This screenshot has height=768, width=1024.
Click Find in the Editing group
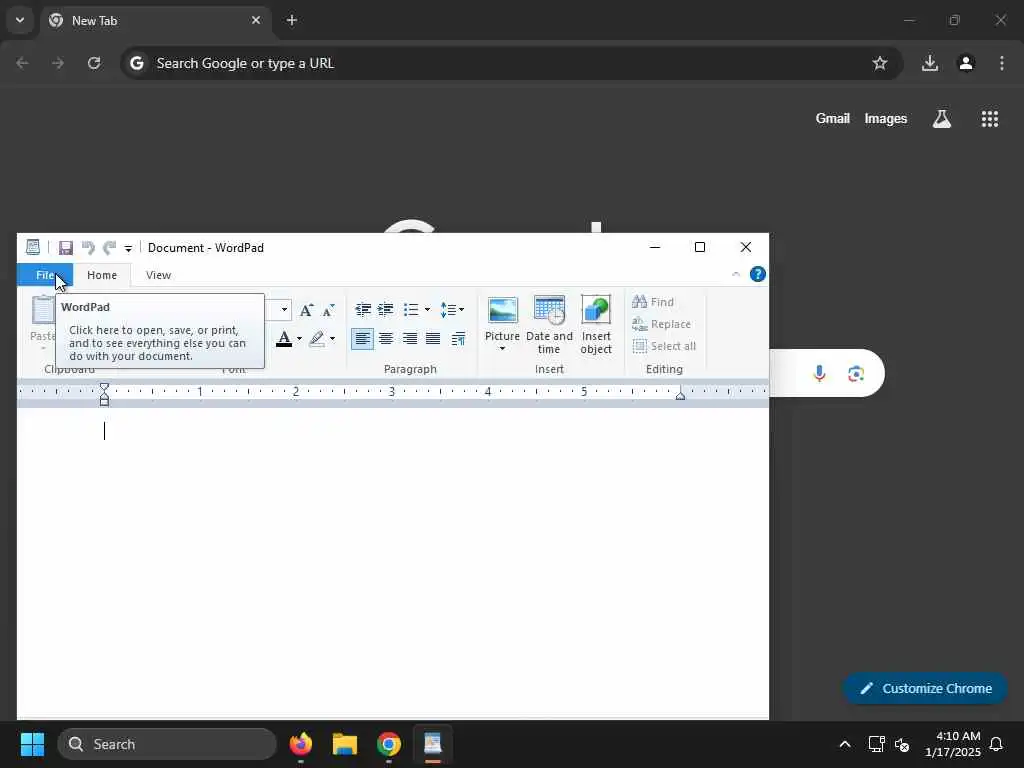[x=652, y=302]
